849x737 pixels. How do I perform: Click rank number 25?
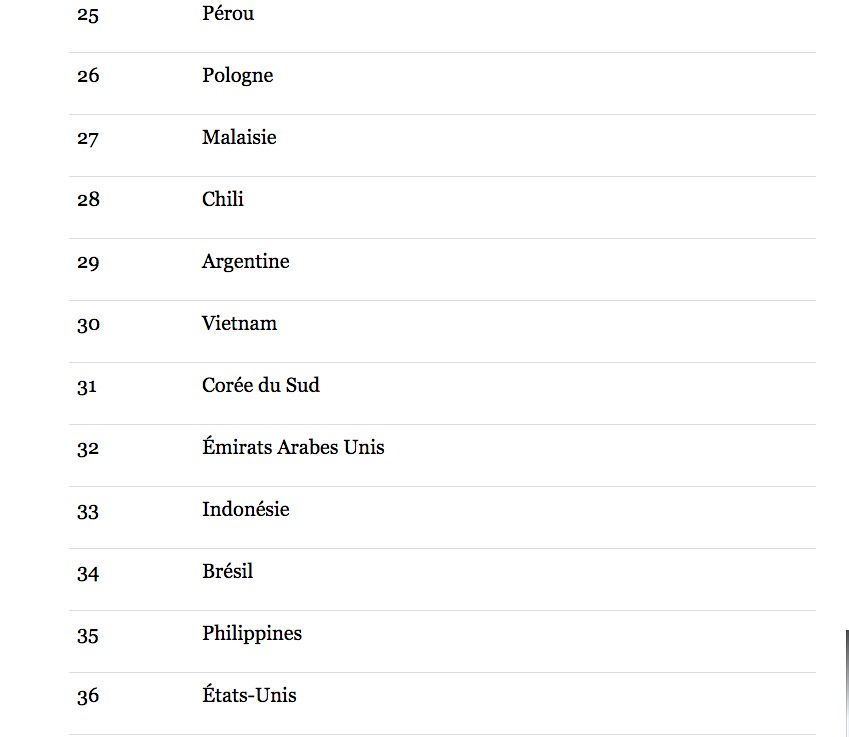[88, 15]
